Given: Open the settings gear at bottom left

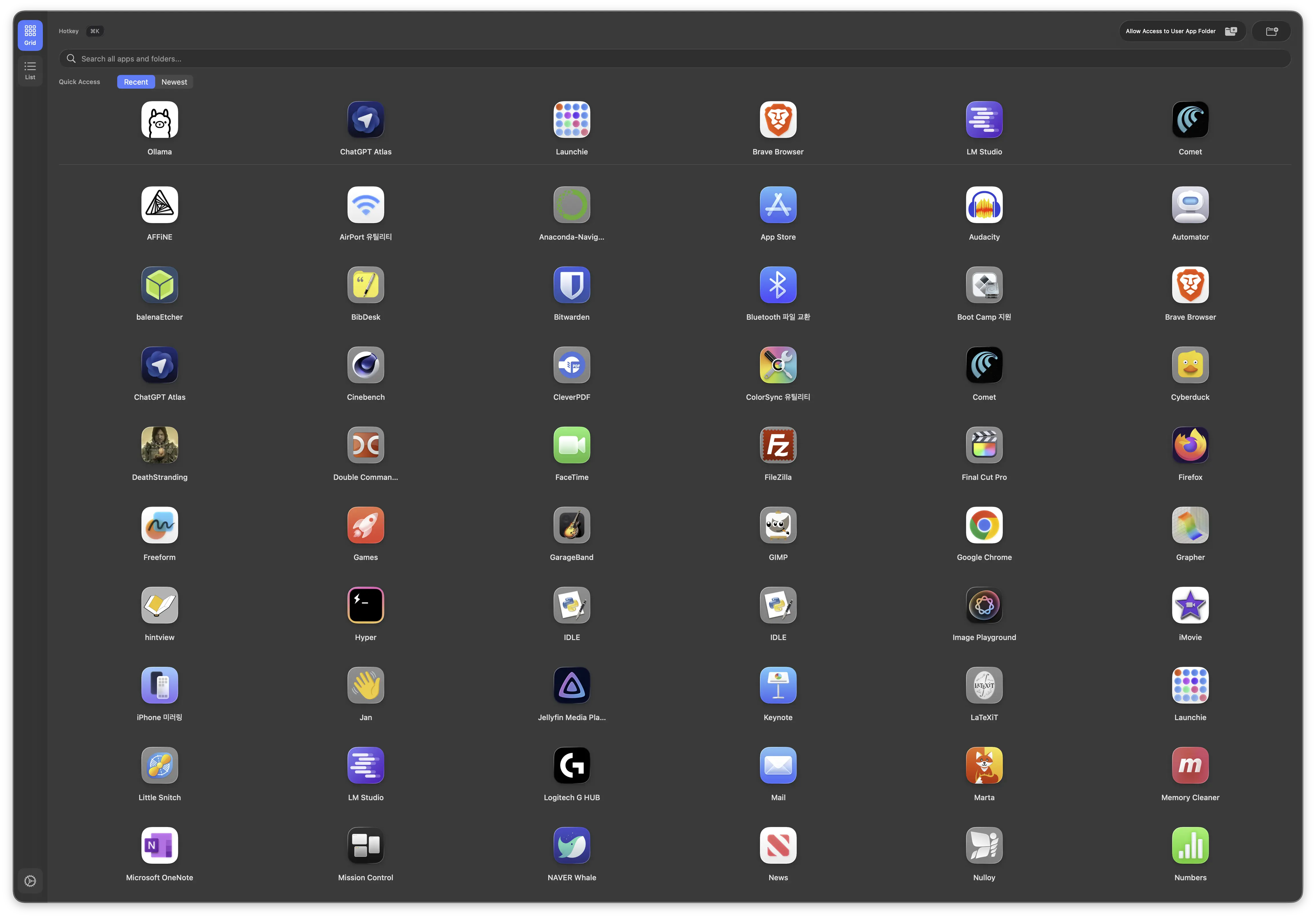Looking at the screenshot, I should (x=30, y=881).
